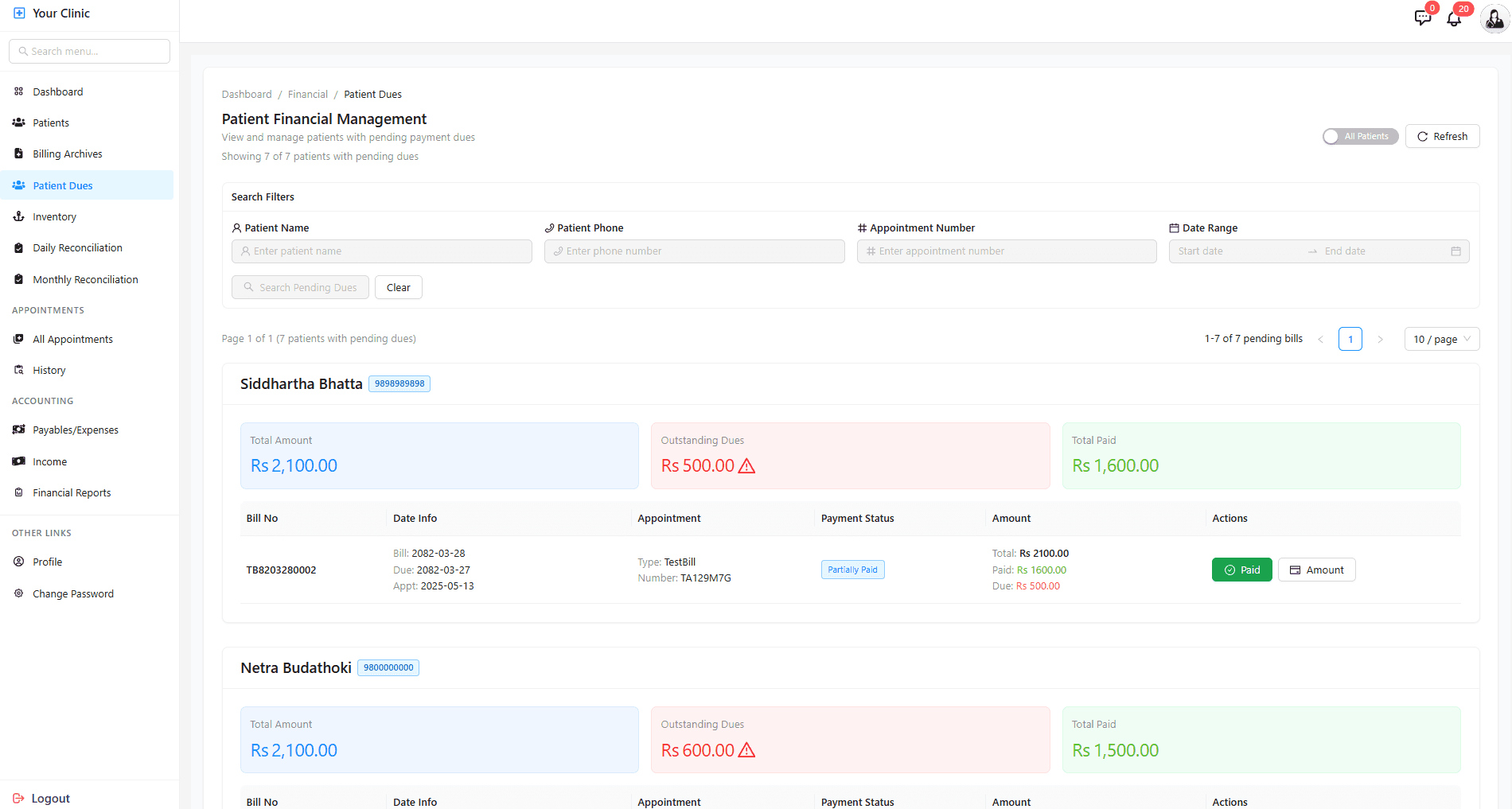Open All Appointments from the sidebar

pos(72,338)
